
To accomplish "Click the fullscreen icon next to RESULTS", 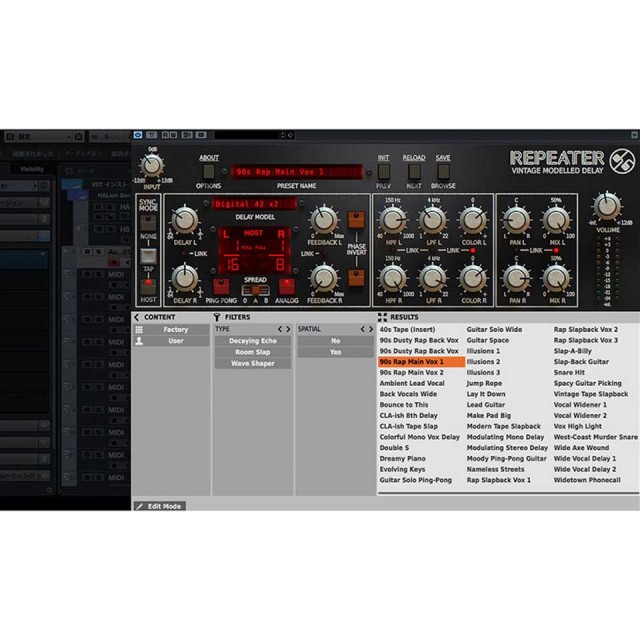I will tap(382, 317).
